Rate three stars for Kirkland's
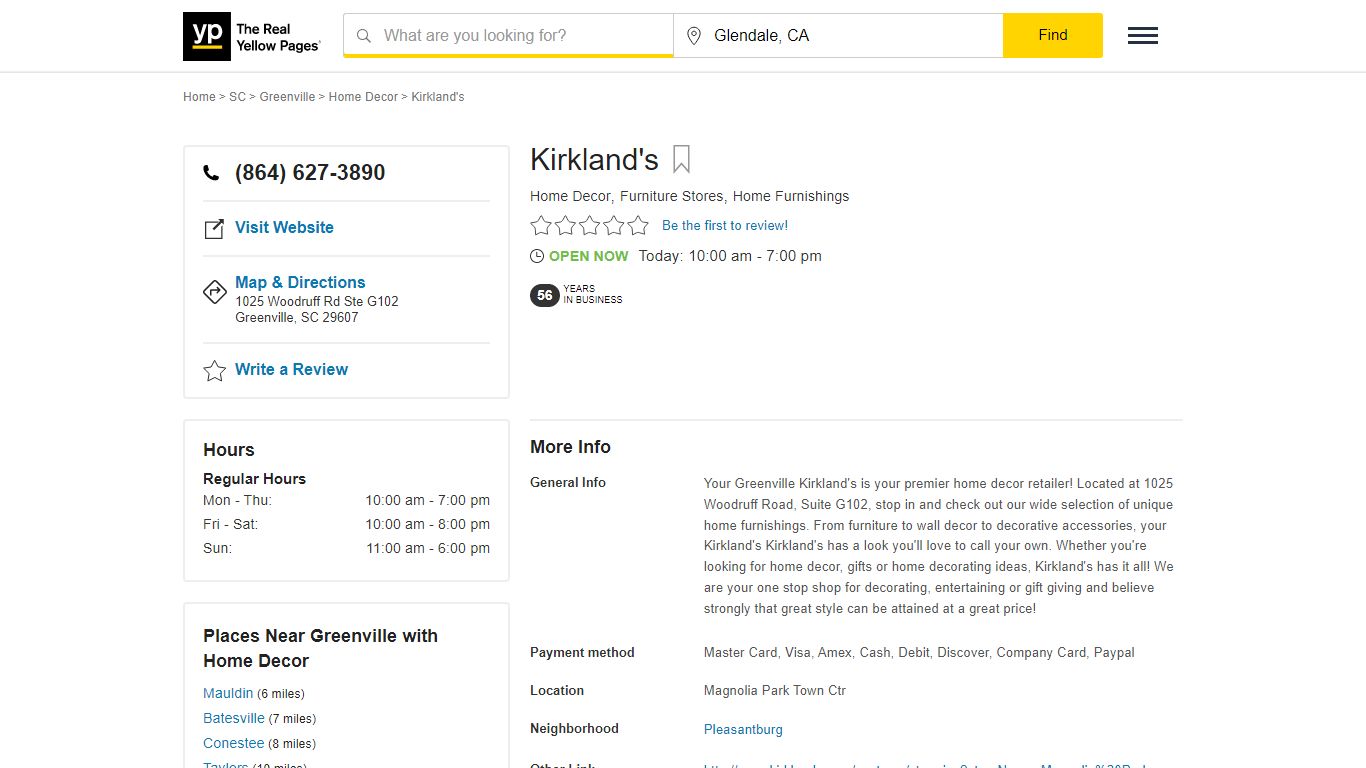Image resolution: width=1366 pixels, height=768 pixels. pos(590,226)
